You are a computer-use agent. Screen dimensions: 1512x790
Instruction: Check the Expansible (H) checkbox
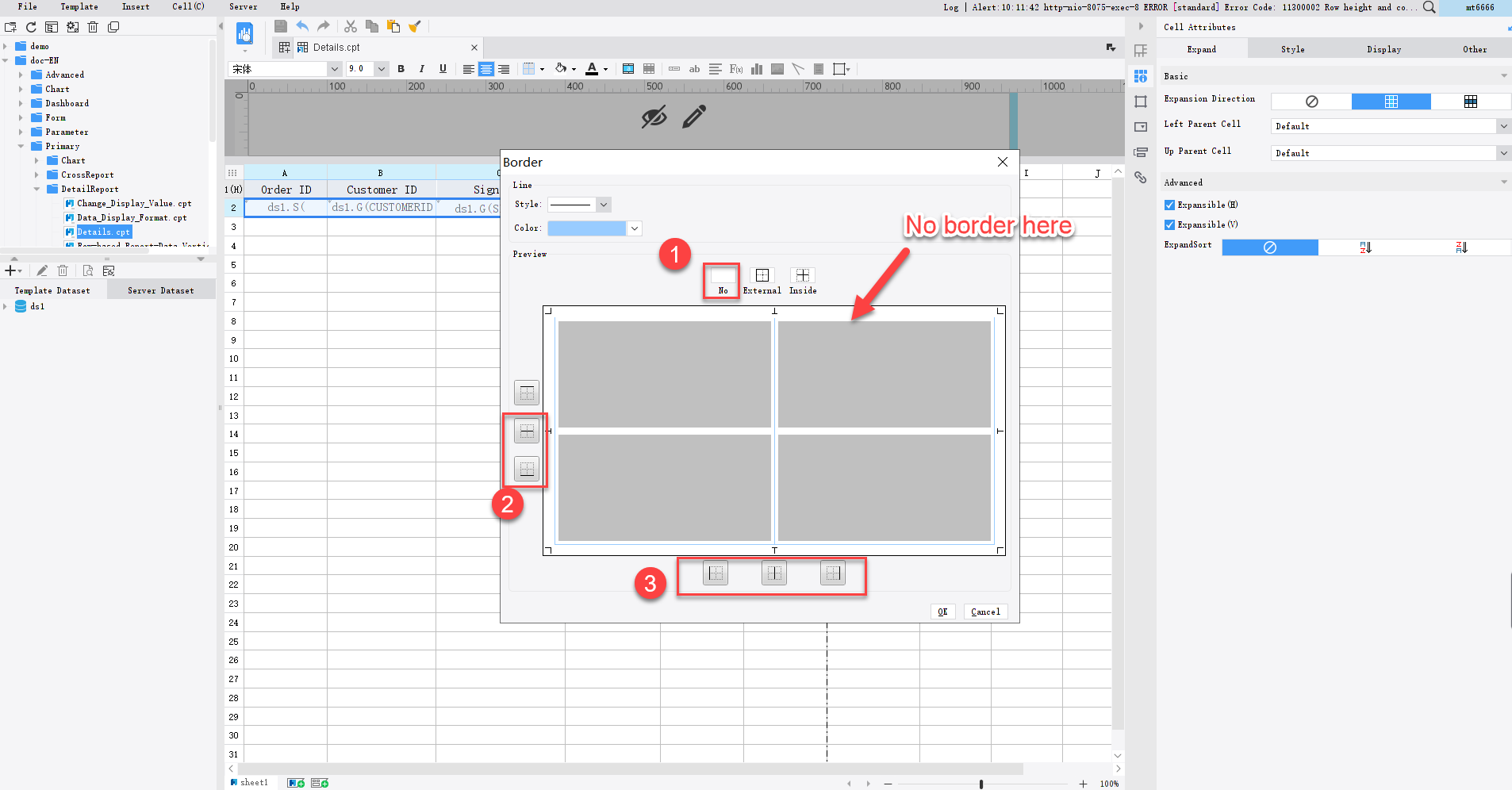point(1169,205)
